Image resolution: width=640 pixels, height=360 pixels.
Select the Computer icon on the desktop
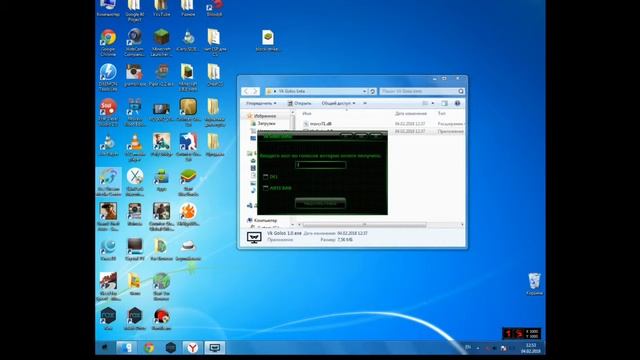[108, 8]
